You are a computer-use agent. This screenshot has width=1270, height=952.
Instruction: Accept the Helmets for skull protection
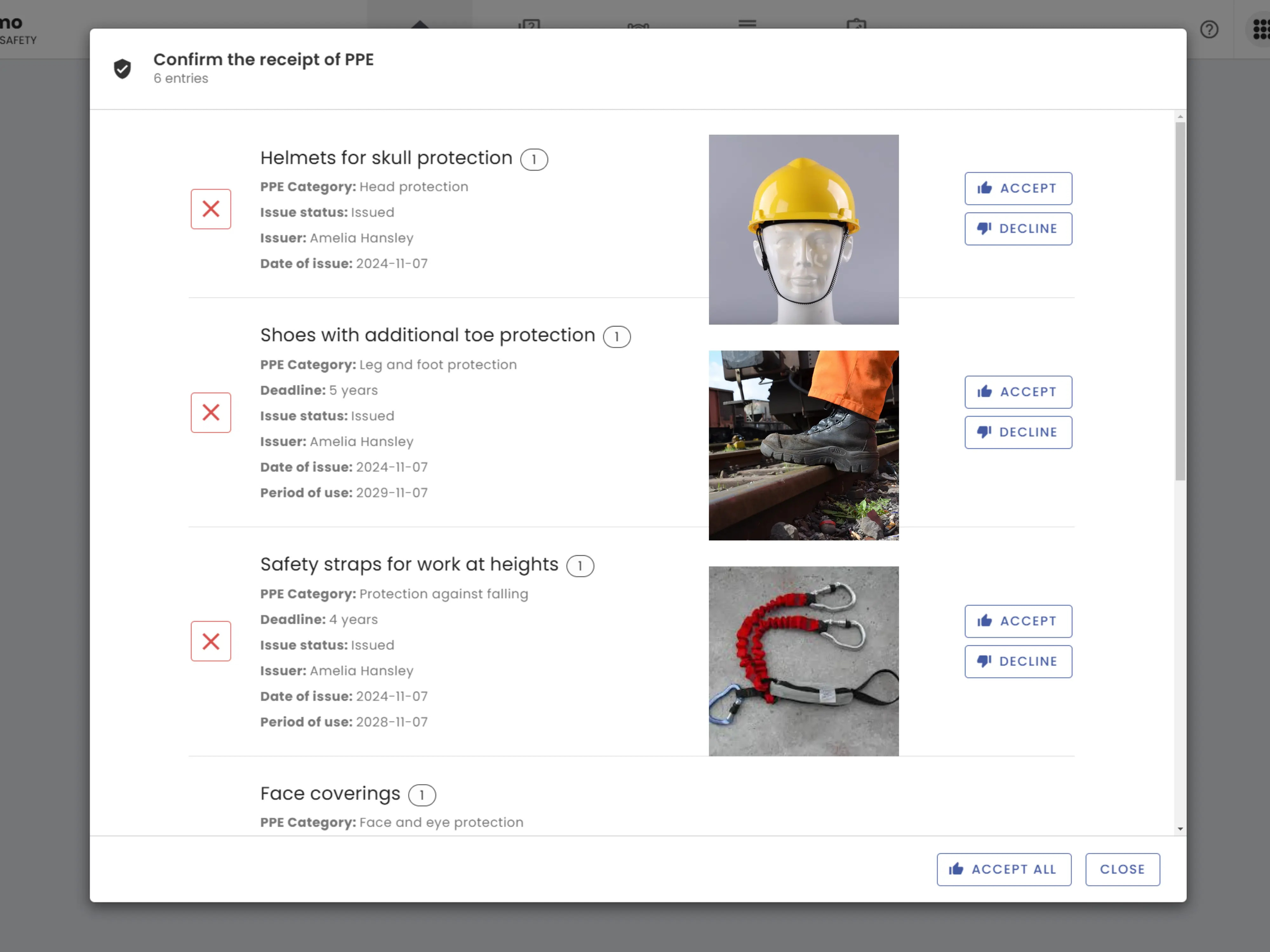1018,188
